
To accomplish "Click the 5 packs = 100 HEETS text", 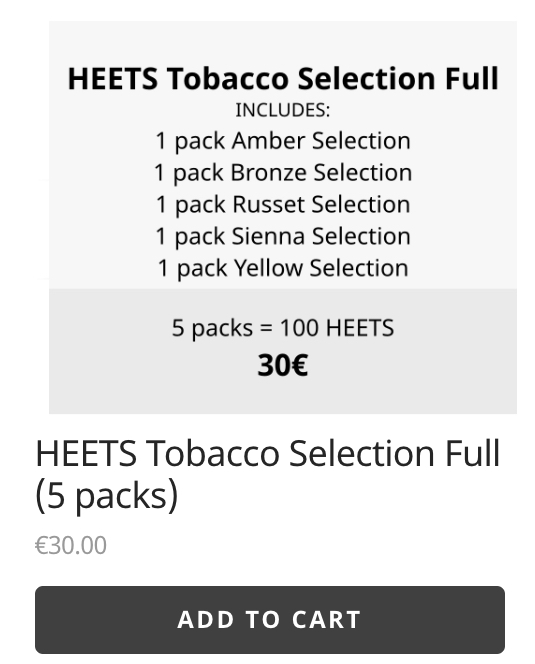I will click(x=283, y=328).
